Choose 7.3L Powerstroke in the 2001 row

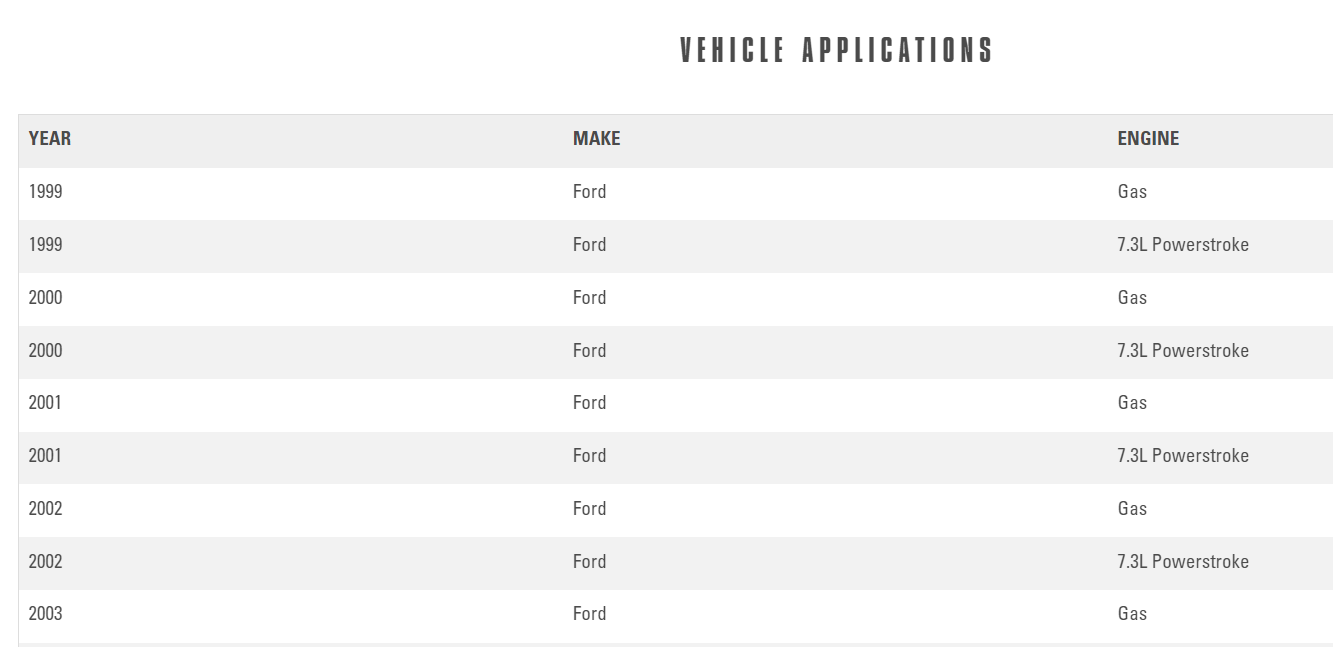click(x=1183, y=456)
